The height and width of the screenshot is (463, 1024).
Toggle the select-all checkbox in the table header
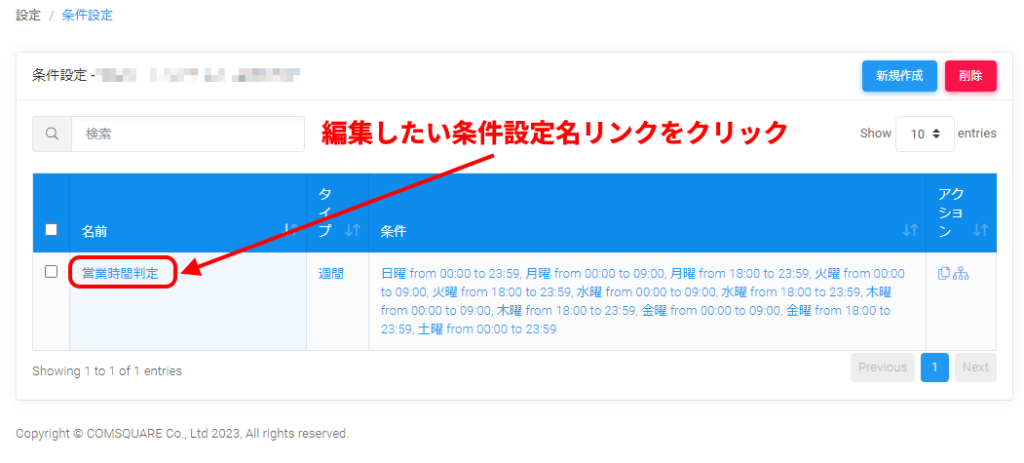pyautogui.click(x=51, y=230)
